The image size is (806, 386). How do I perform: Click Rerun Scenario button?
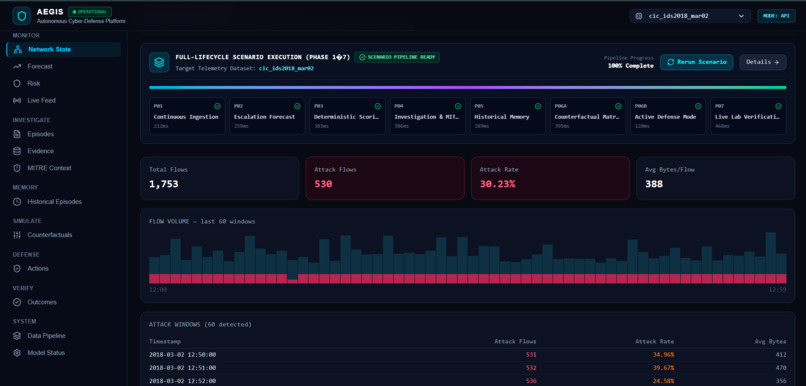click(x=697, y=62)
